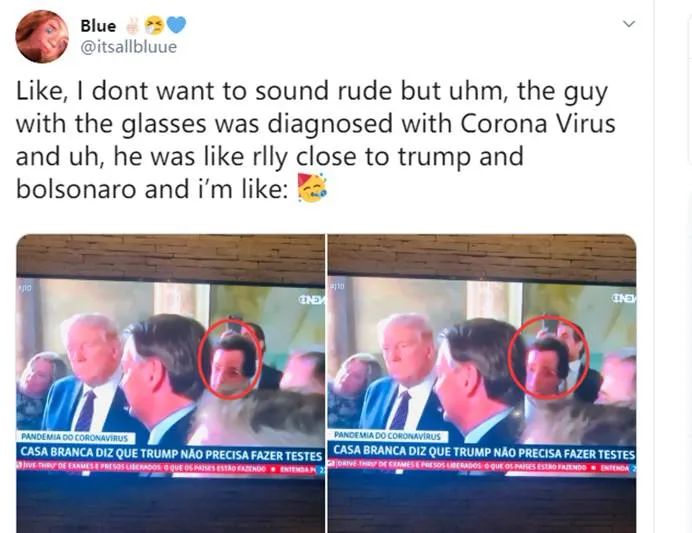The image size is (692, 533).
Task: Click the party face emoji ending tweet
Action: point(312,188)
